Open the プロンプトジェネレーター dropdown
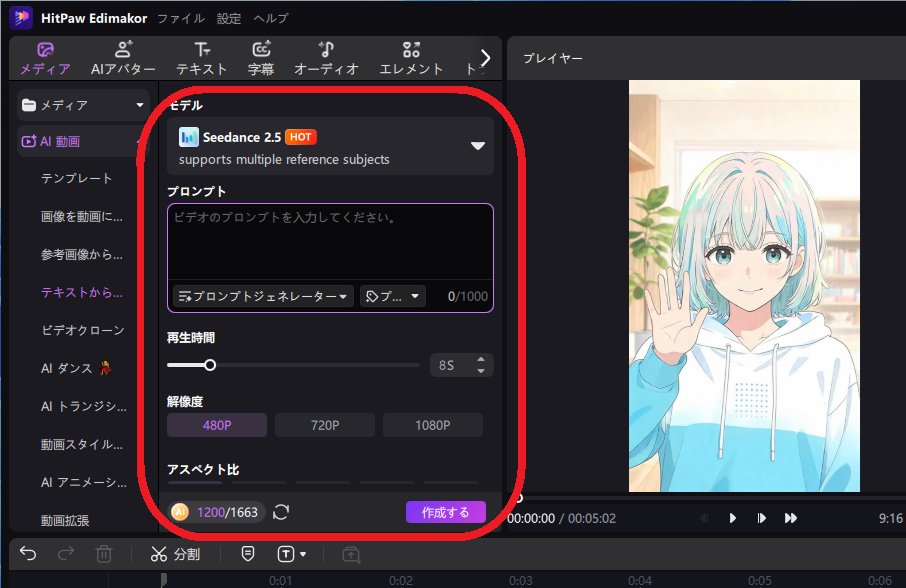This screenshot has height=588, width=906. (263, 296)
